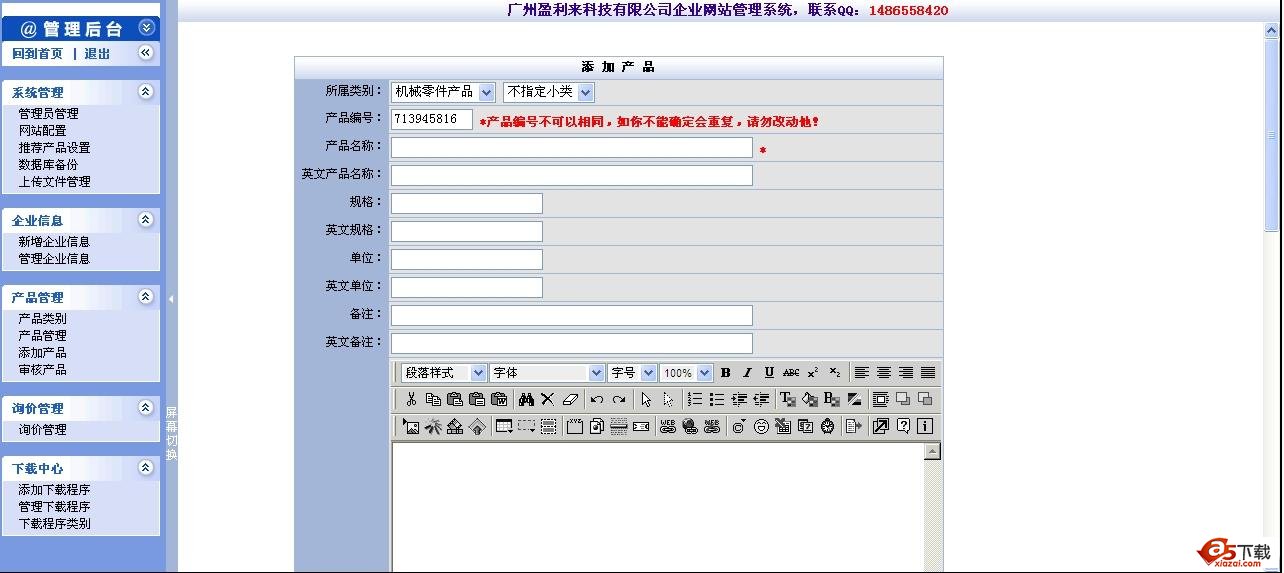
Task: Click the cut (scissors) icon
Action: click(x=410, y=399)
